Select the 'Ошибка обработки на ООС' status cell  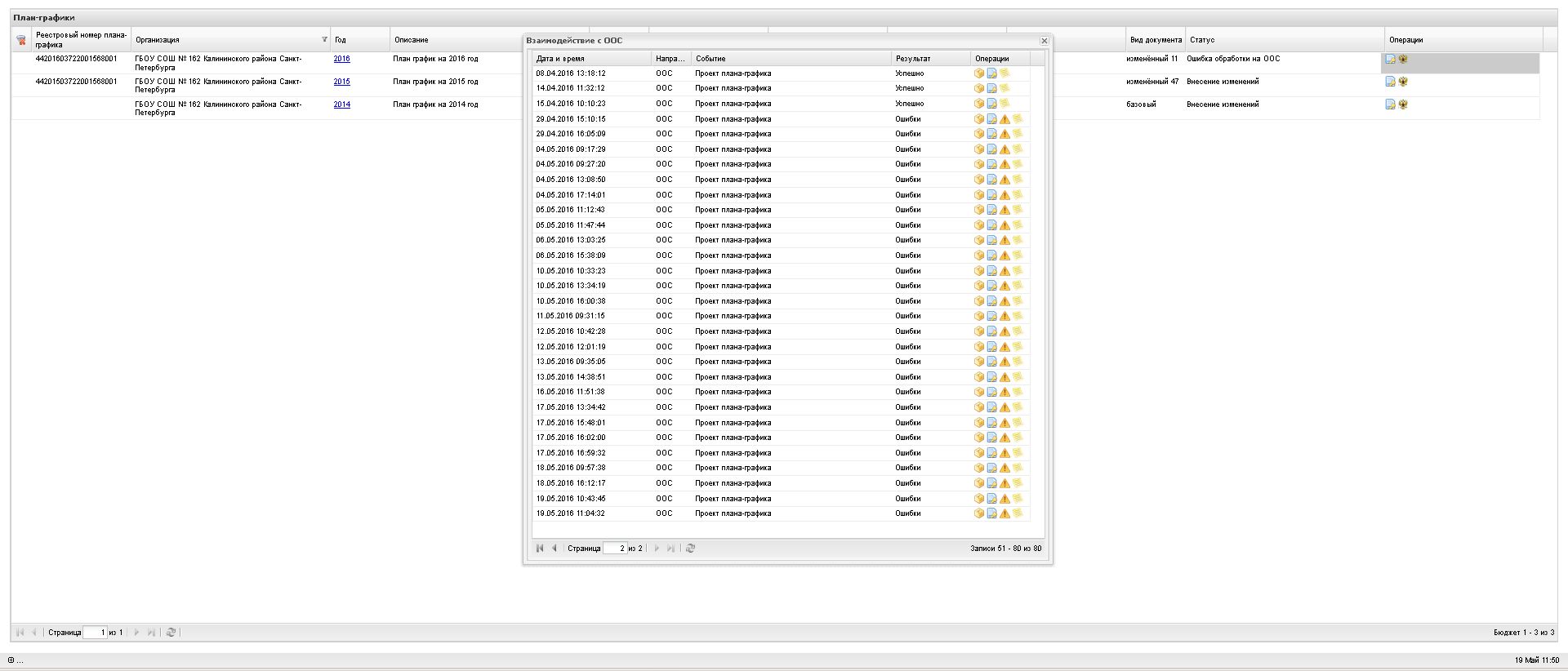tap(1233, 59)
